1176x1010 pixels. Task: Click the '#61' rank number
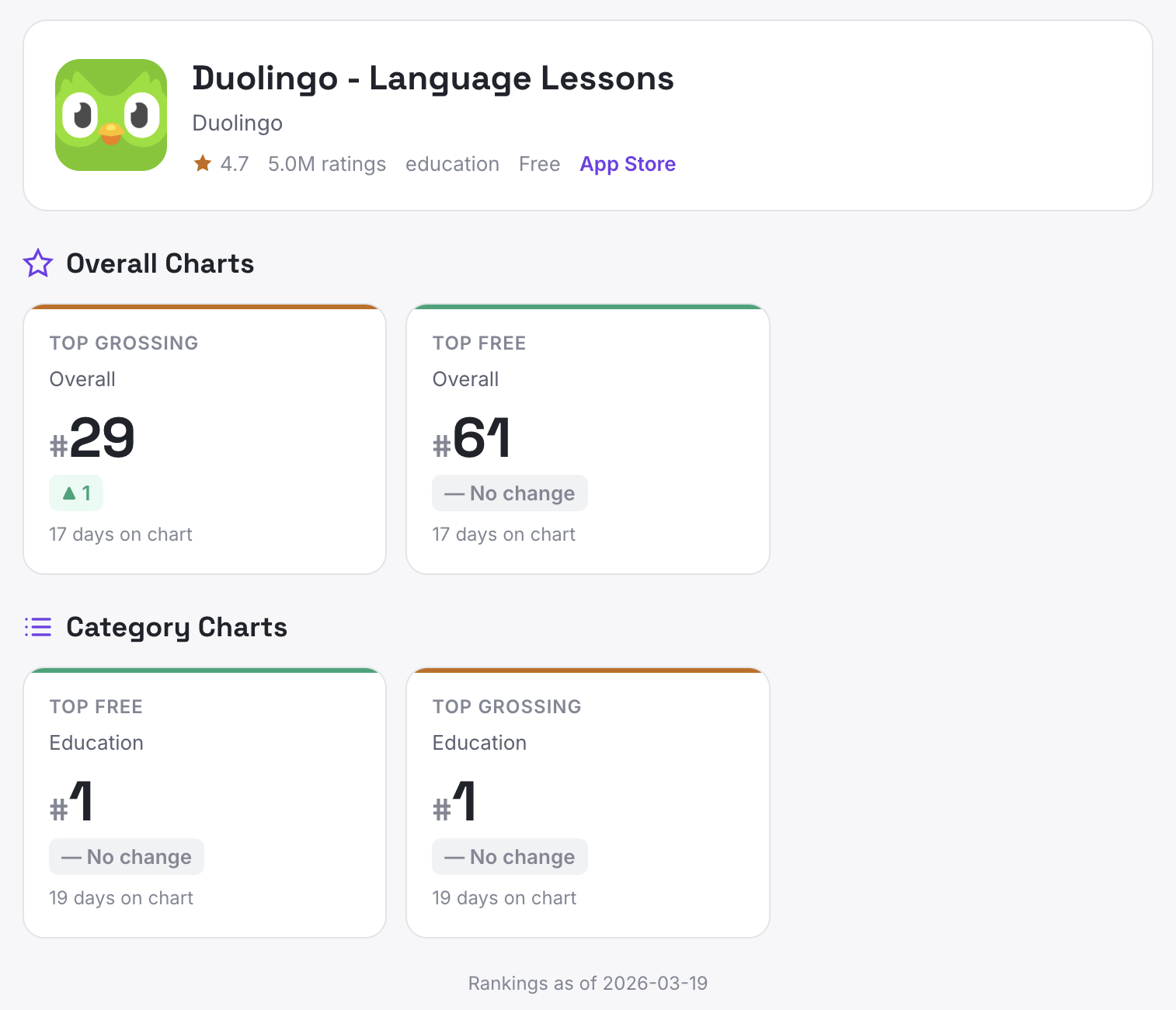(x=472, y=439)
